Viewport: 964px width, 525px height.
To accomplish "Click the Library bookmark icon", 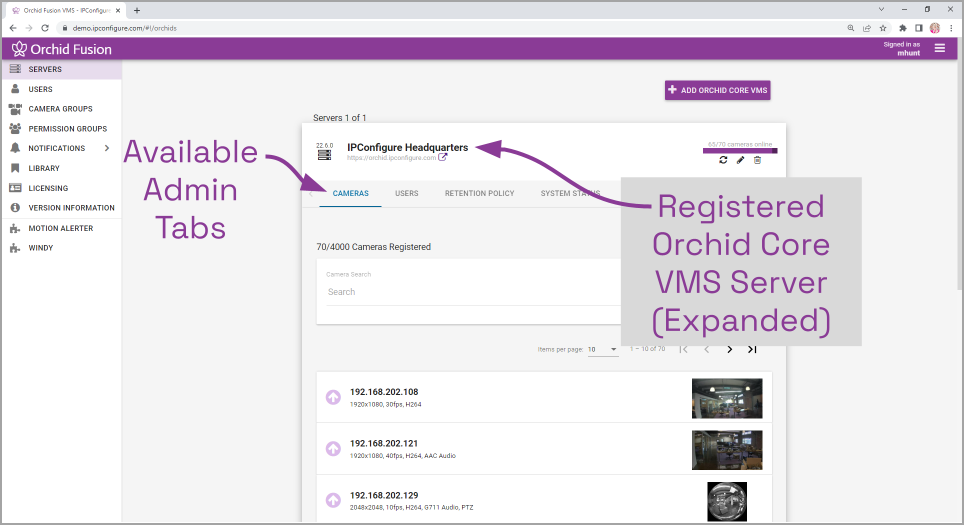I will coord(15,168).
